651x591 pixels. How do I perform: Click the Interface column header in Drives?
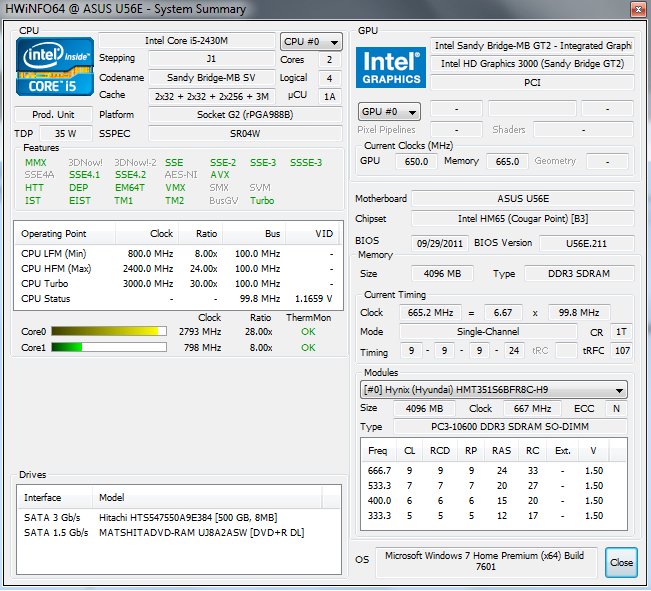pyautogui.click(x=55, y=498)
